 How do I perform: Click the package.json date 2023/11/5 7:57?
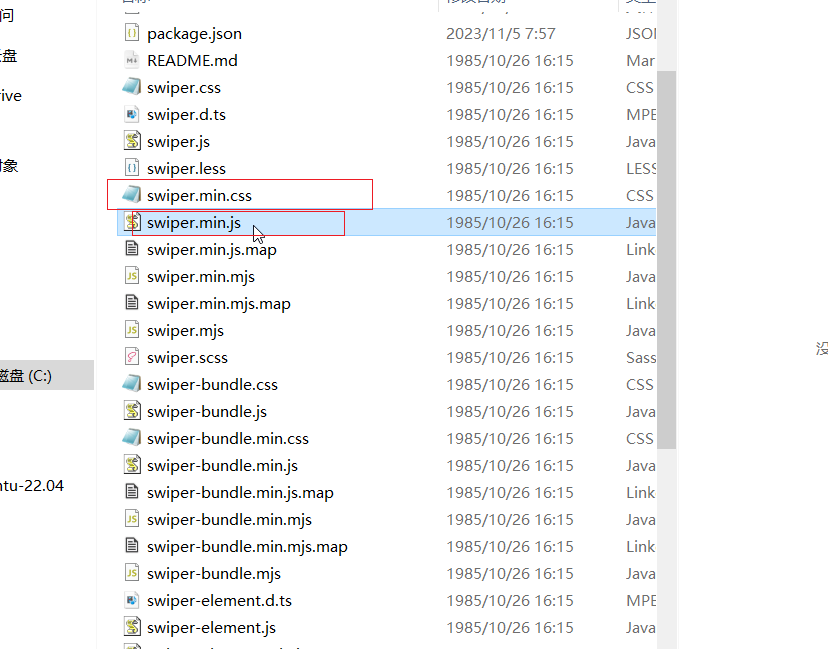pos(501,34)
